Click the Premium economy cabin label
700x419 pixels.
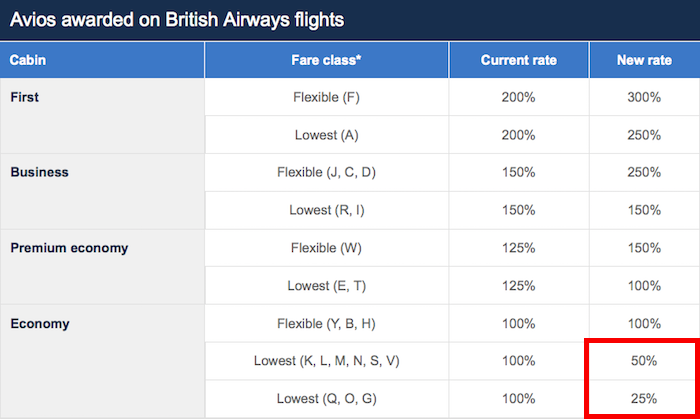tap(69, 248)
